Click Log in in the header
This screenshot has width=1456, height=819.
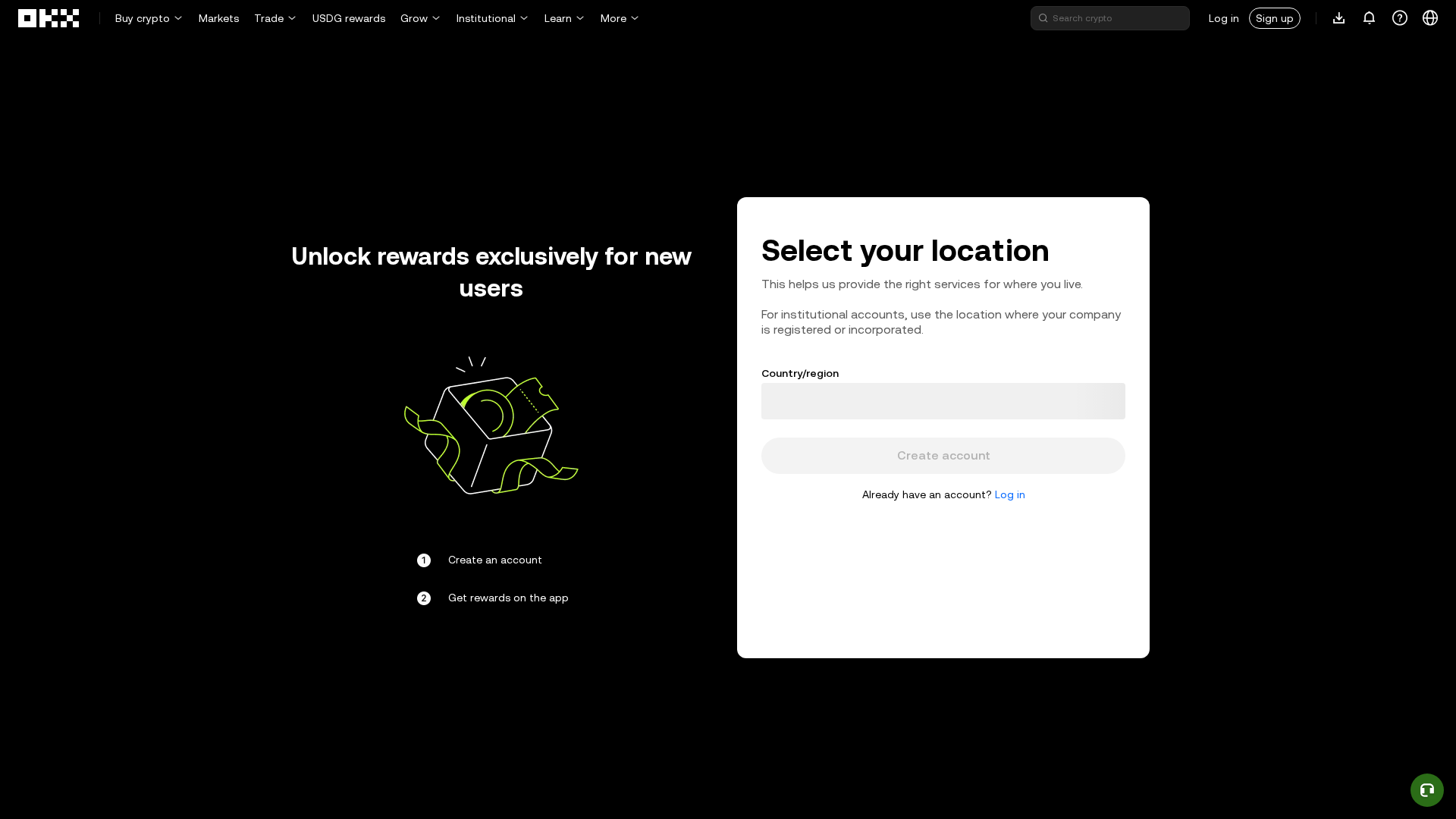1223,18
